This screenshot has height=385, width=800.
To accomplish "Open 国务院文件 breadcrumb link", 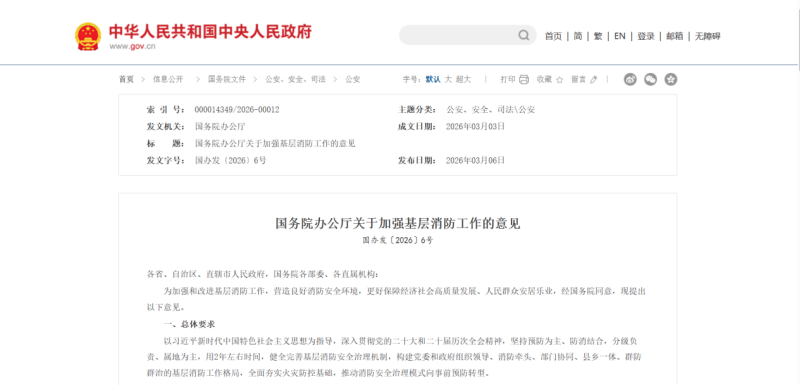I will pyautogui.click(x=227, y=80).
